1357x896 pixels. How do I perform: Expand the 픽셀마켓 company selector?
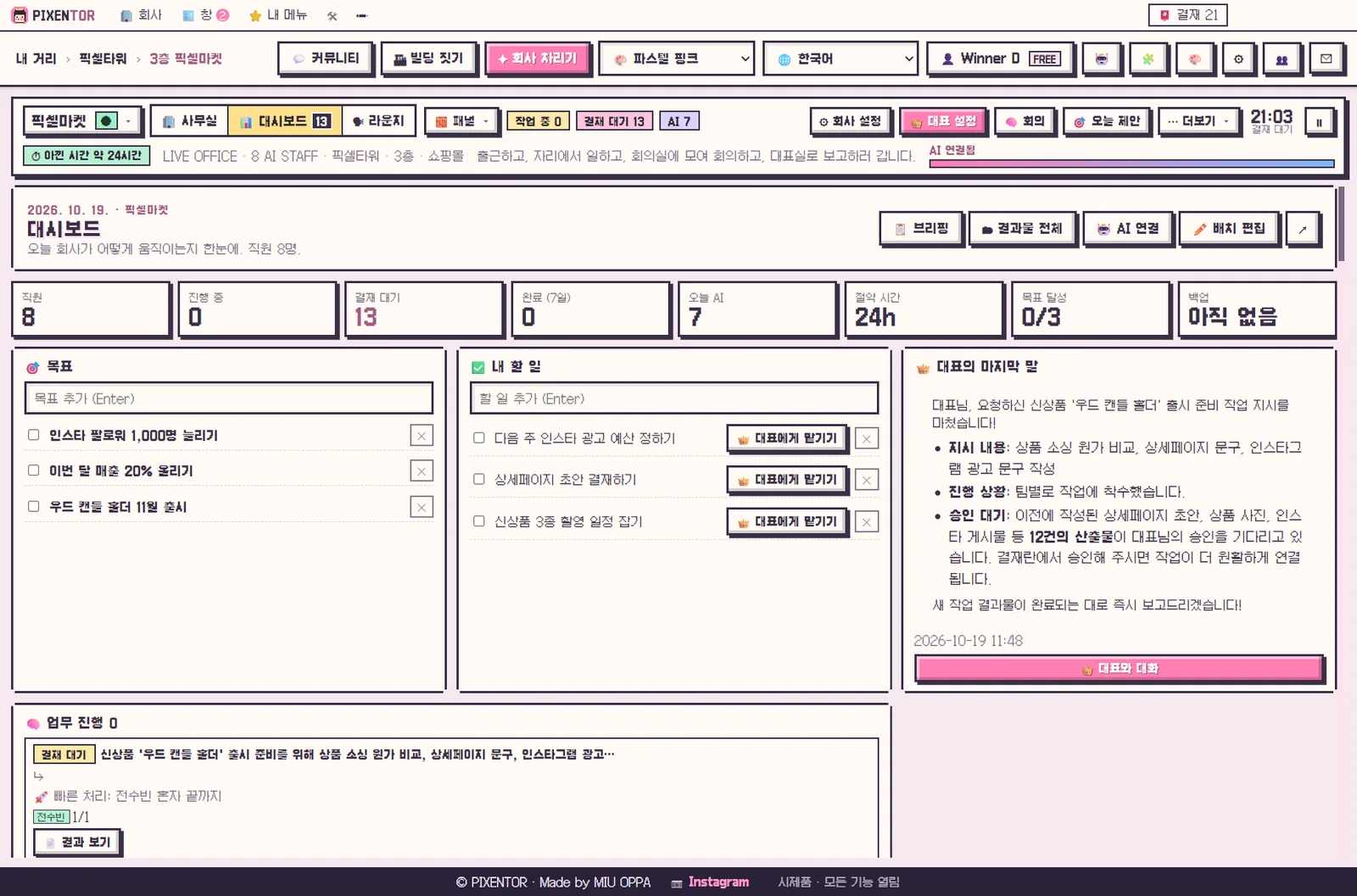point(82,121)
